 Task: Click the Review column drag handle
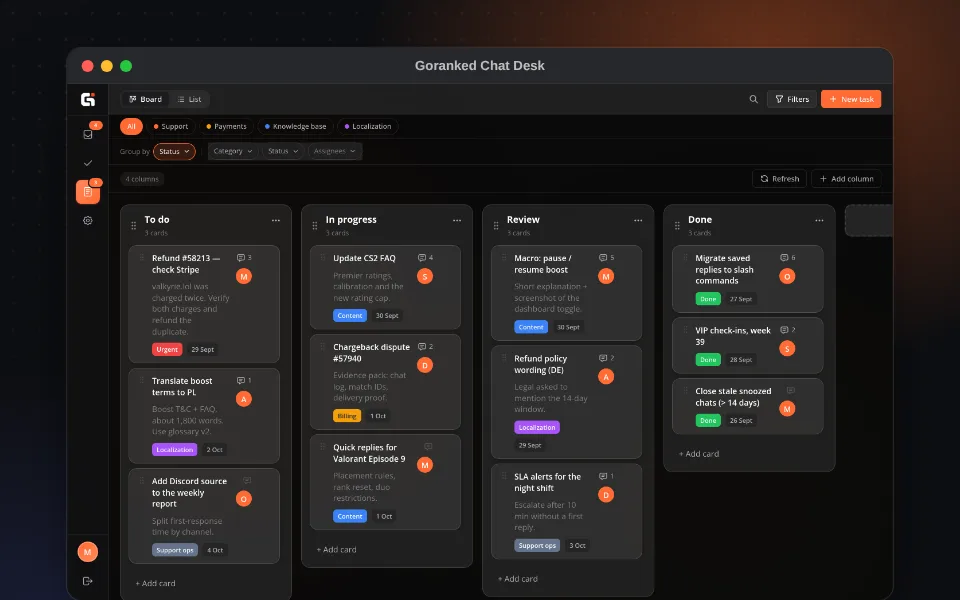click(x=496, y=226)
